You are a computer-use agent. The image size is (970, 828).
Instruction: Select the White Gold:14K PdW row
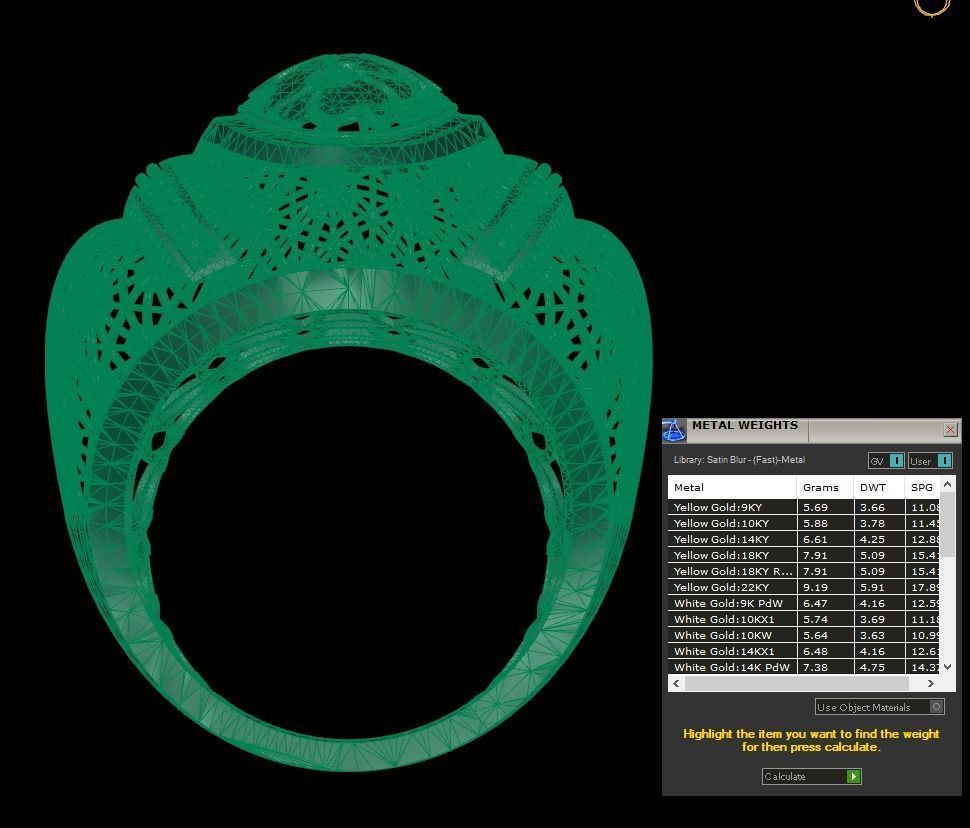click(804, 667)
